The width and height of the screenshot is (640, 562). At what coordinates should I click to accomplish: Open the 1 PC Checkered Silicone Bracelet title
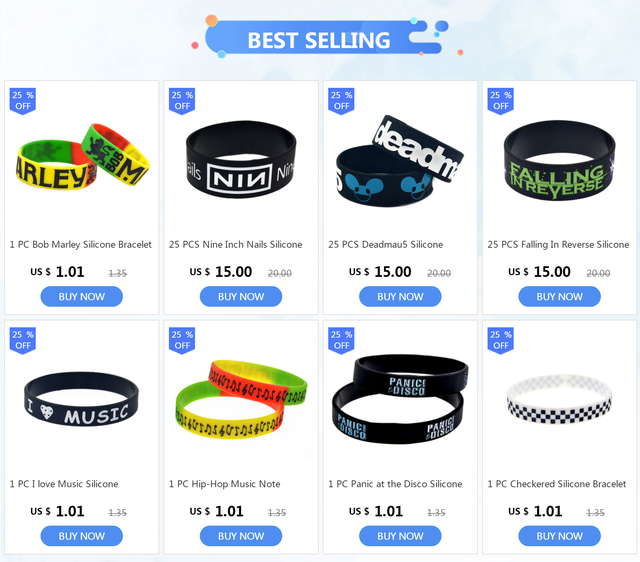click(557, 484)
